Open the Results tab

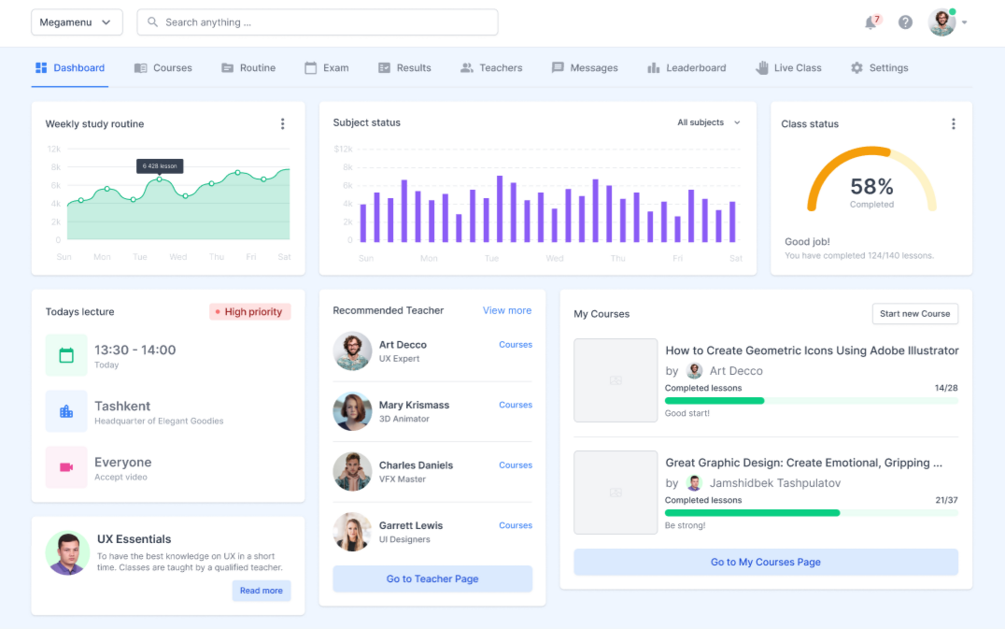404,67
